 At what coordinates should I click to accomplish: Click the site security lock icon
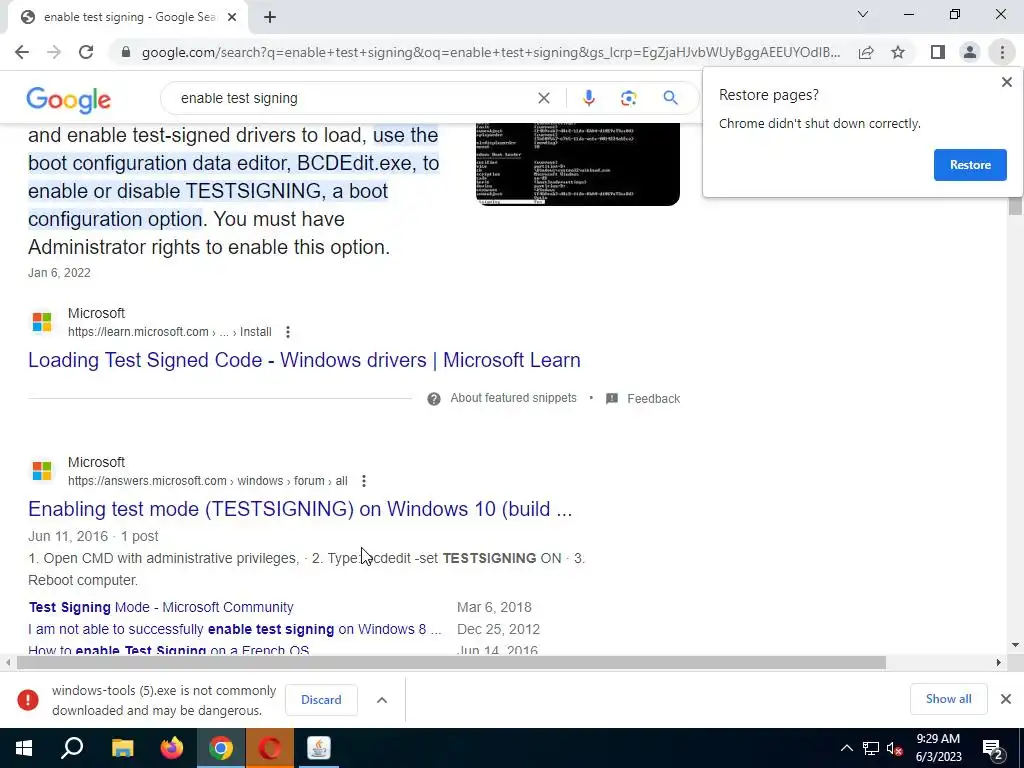126,52
